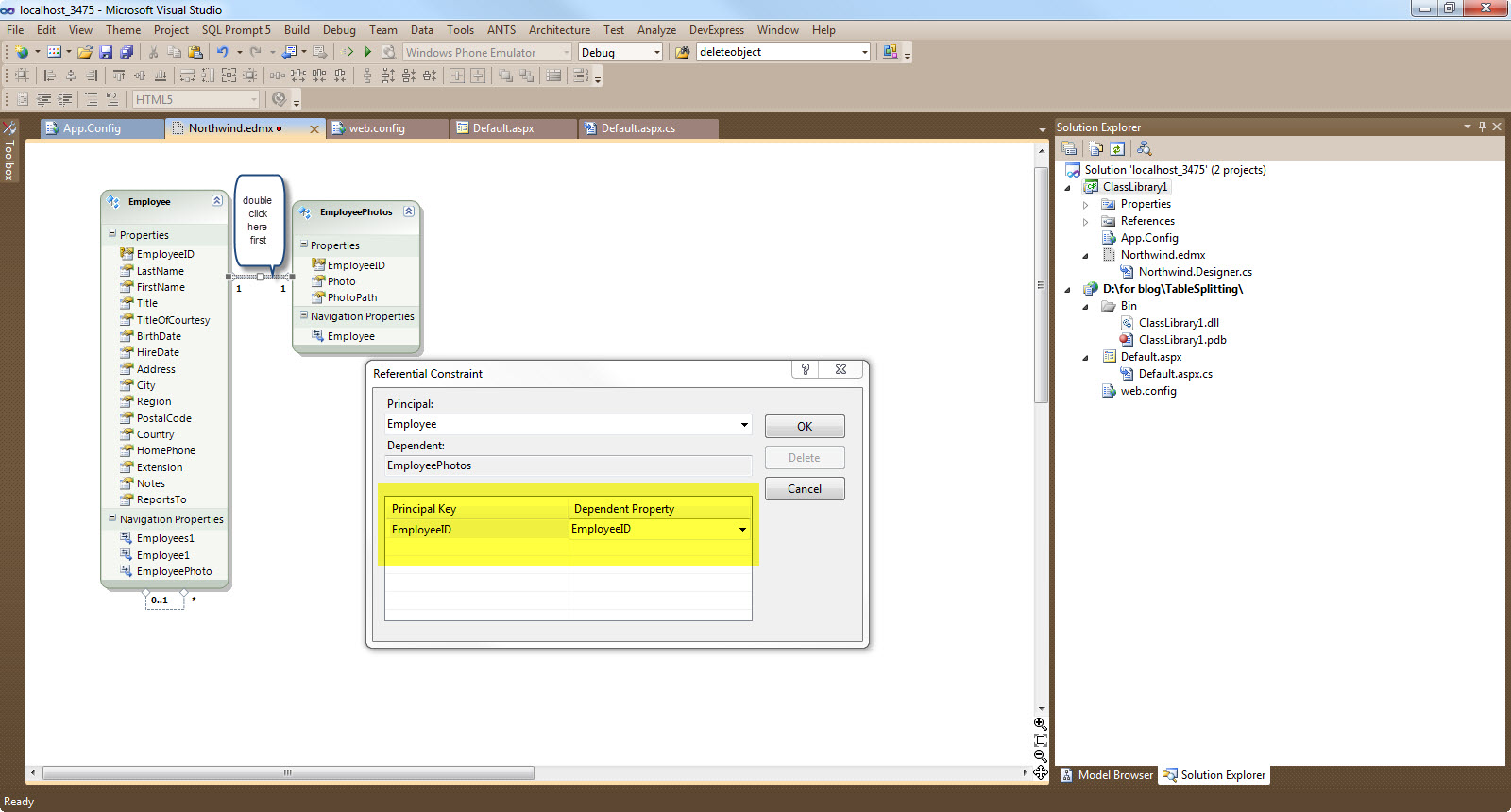The height and width of the screenshot is (812, 1511).
Task: Click the Zoom to 100% icon on diagram
Action: coord(1041,740)
